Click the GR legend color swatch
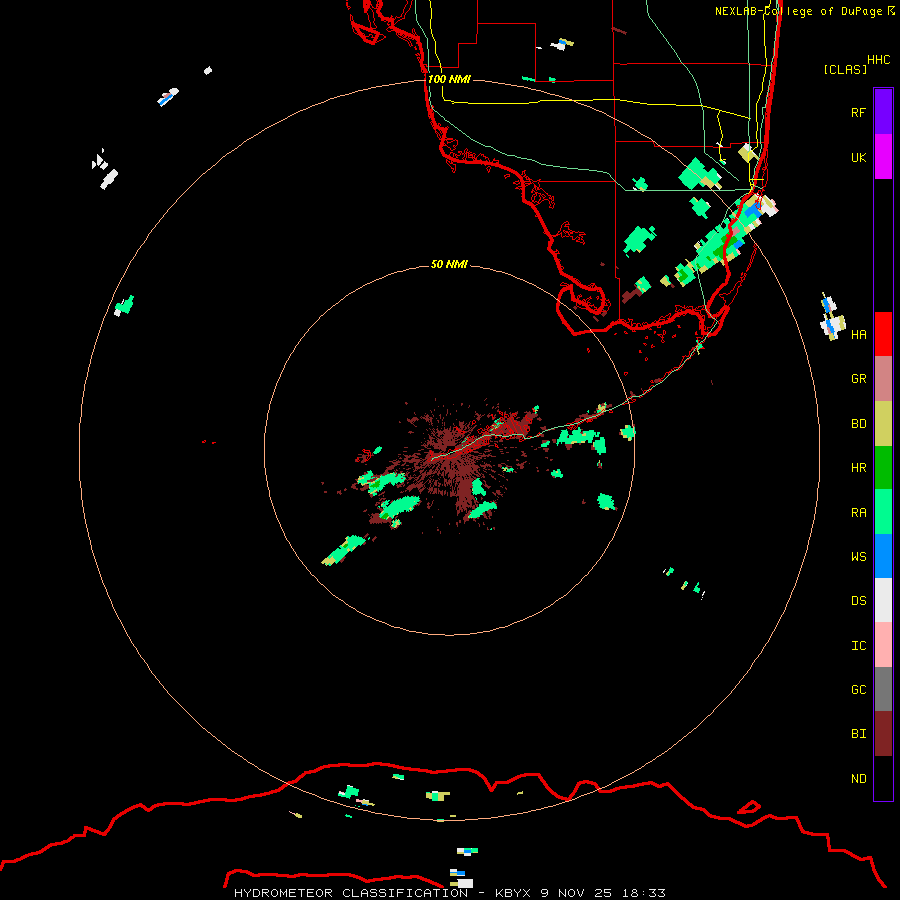This screenshot has height=900, width=900. (883, 379)
